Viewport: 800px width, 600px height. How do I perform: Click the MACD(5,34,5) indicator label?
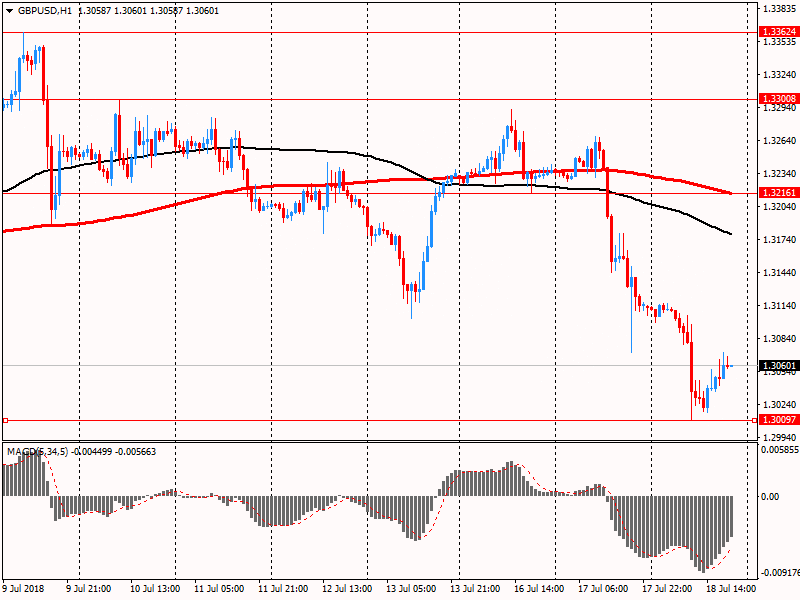[37, 452]
